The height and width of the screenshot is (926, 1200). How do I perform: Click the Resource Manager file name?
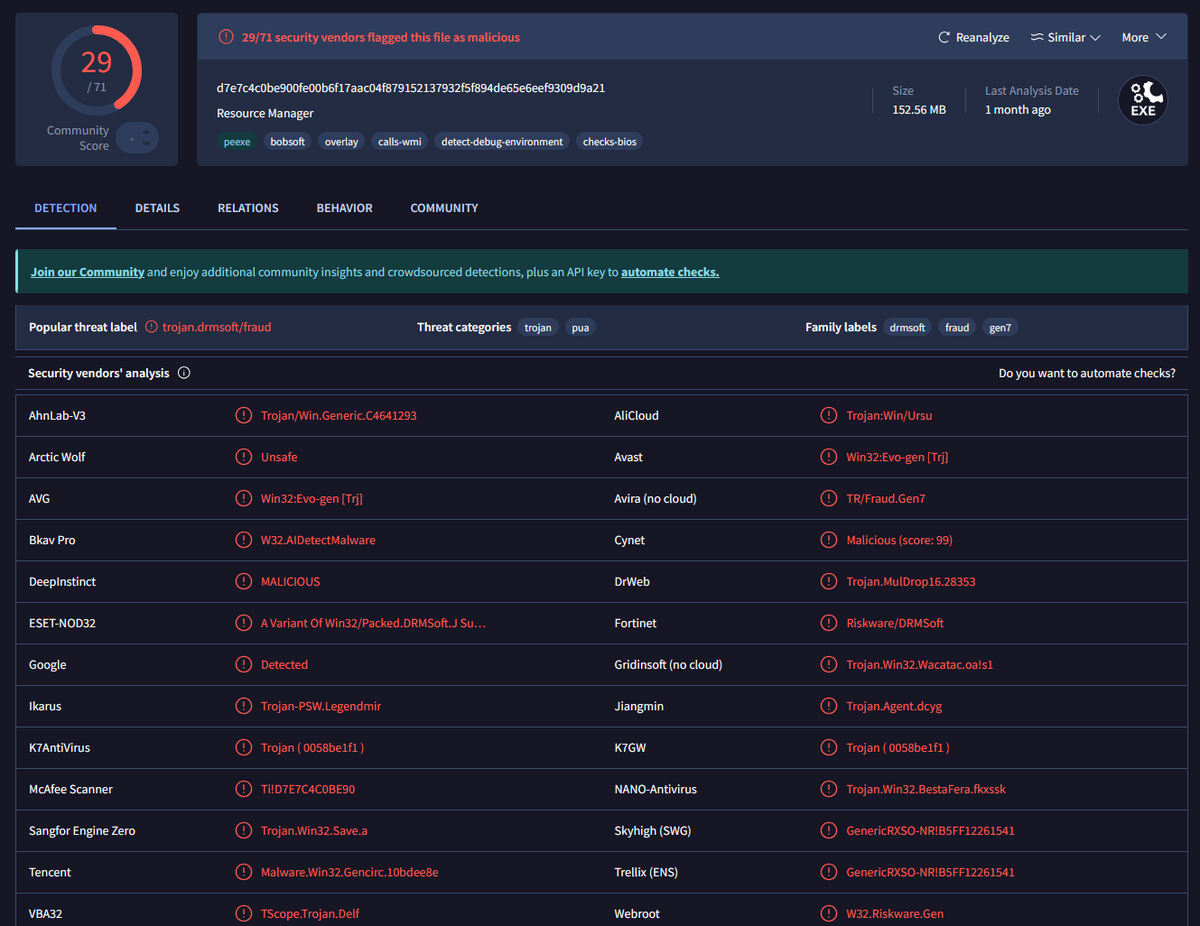(x=265, y=113)
